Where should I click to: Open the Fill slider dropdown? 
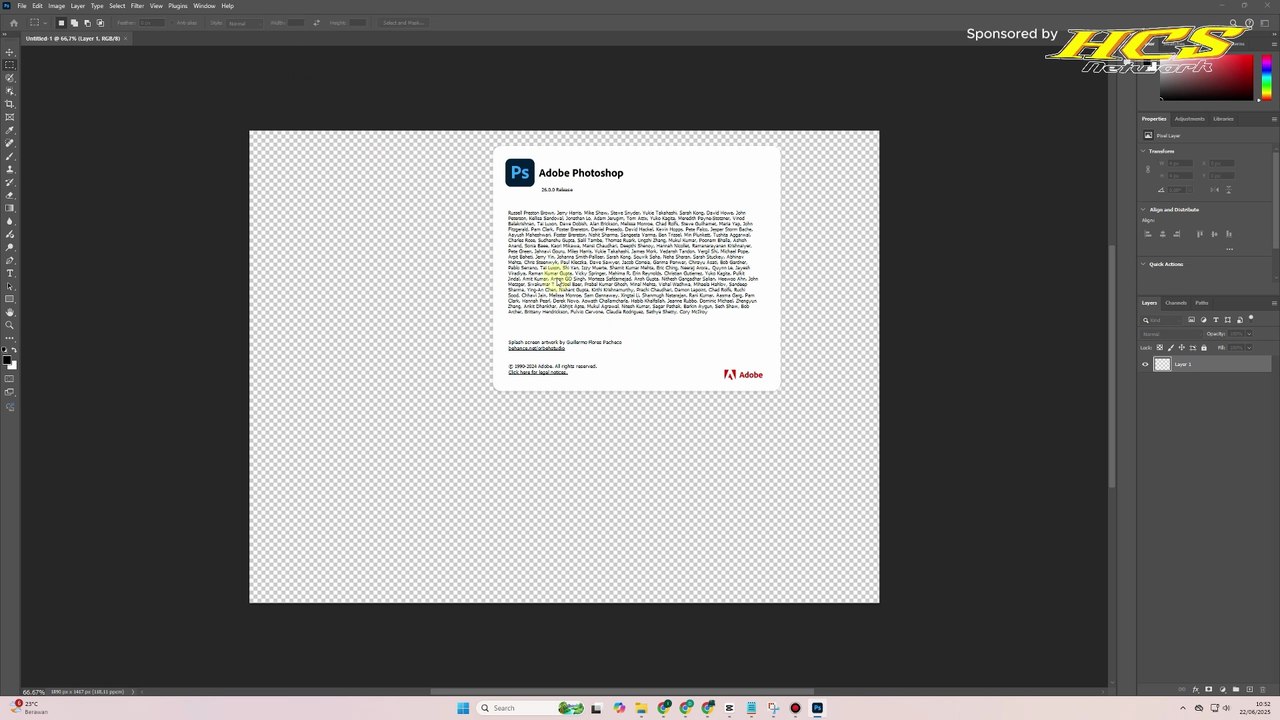1248,348
